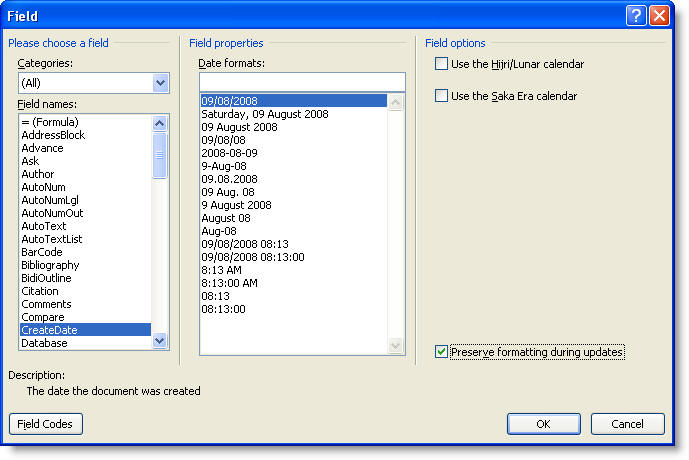Open the Categories dropdown
Screen dimensions: 689x460
click(x=160, y=83)
